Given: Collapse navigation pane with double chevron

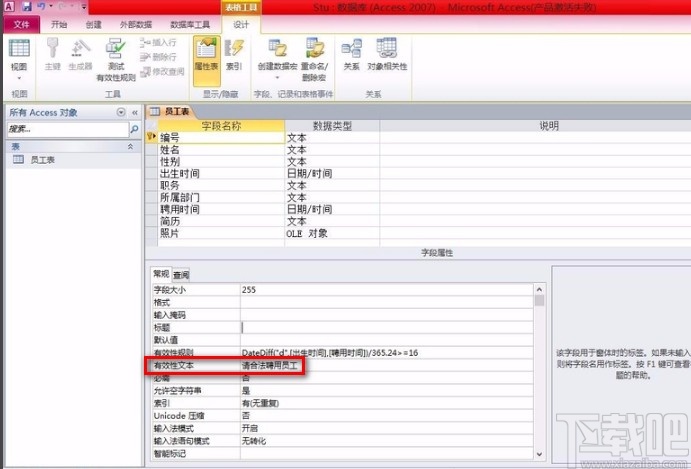Looking at the screenshot, I should [134, 112].
